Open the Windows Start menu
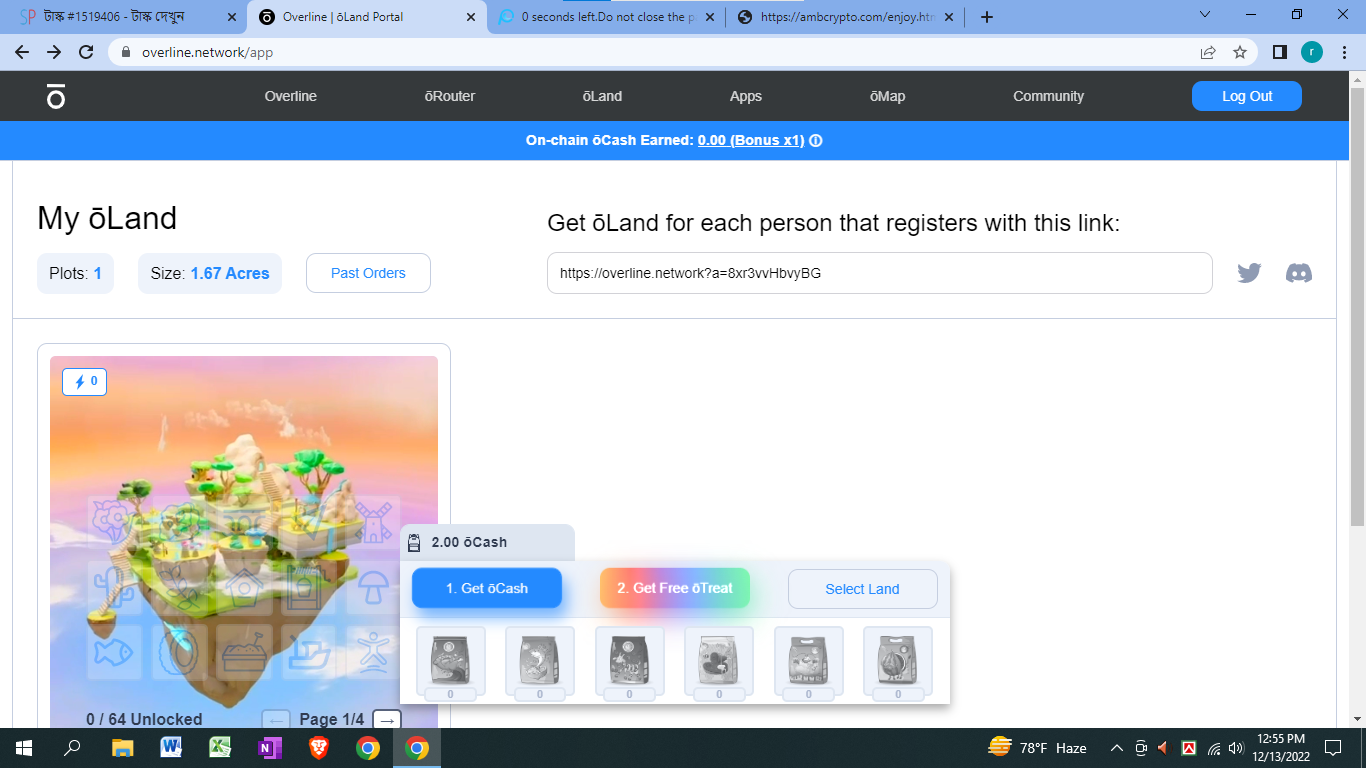This screenshot has height=768, width=1366. point(23,747)
